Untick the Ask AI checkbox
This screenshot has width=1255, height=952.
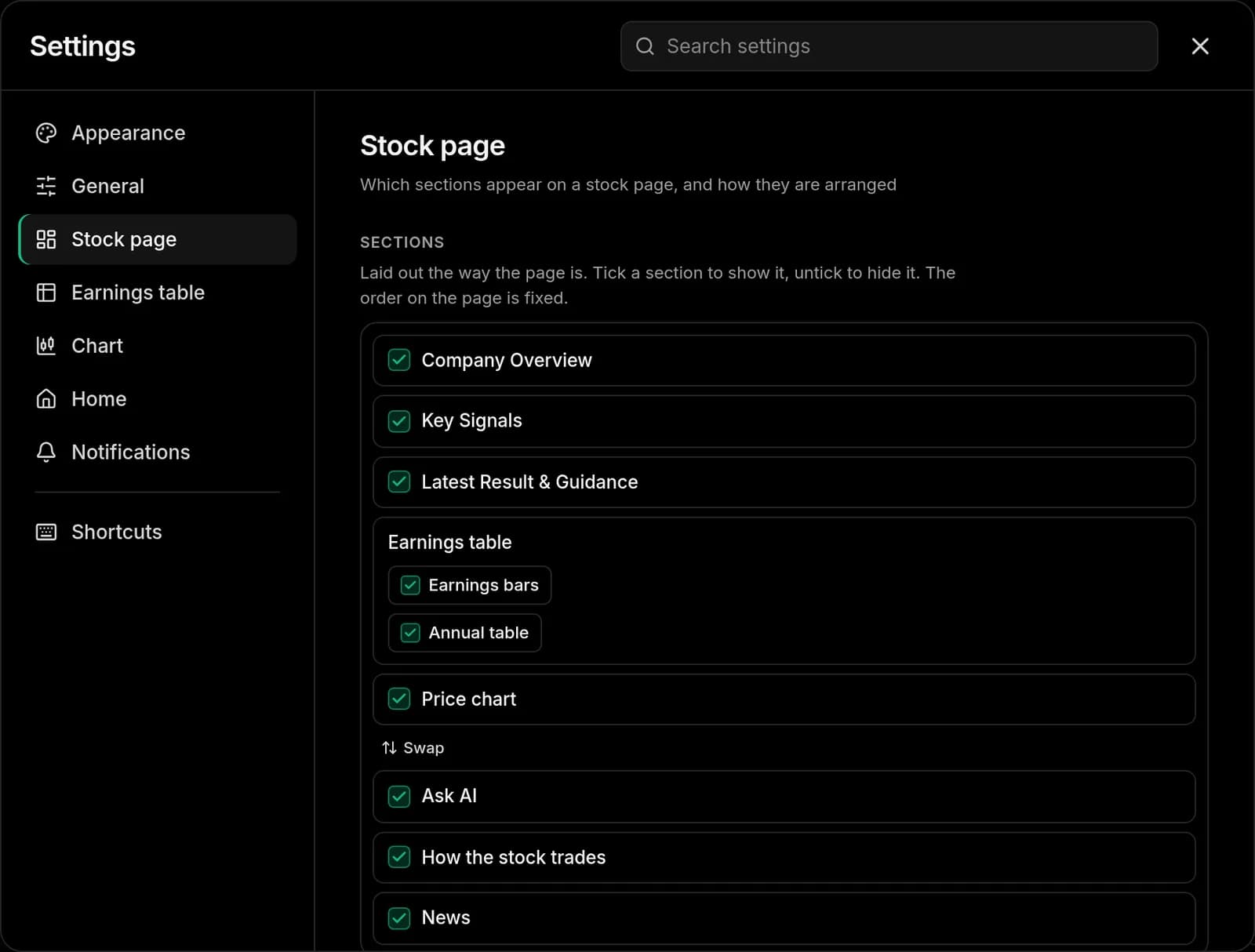399,797
